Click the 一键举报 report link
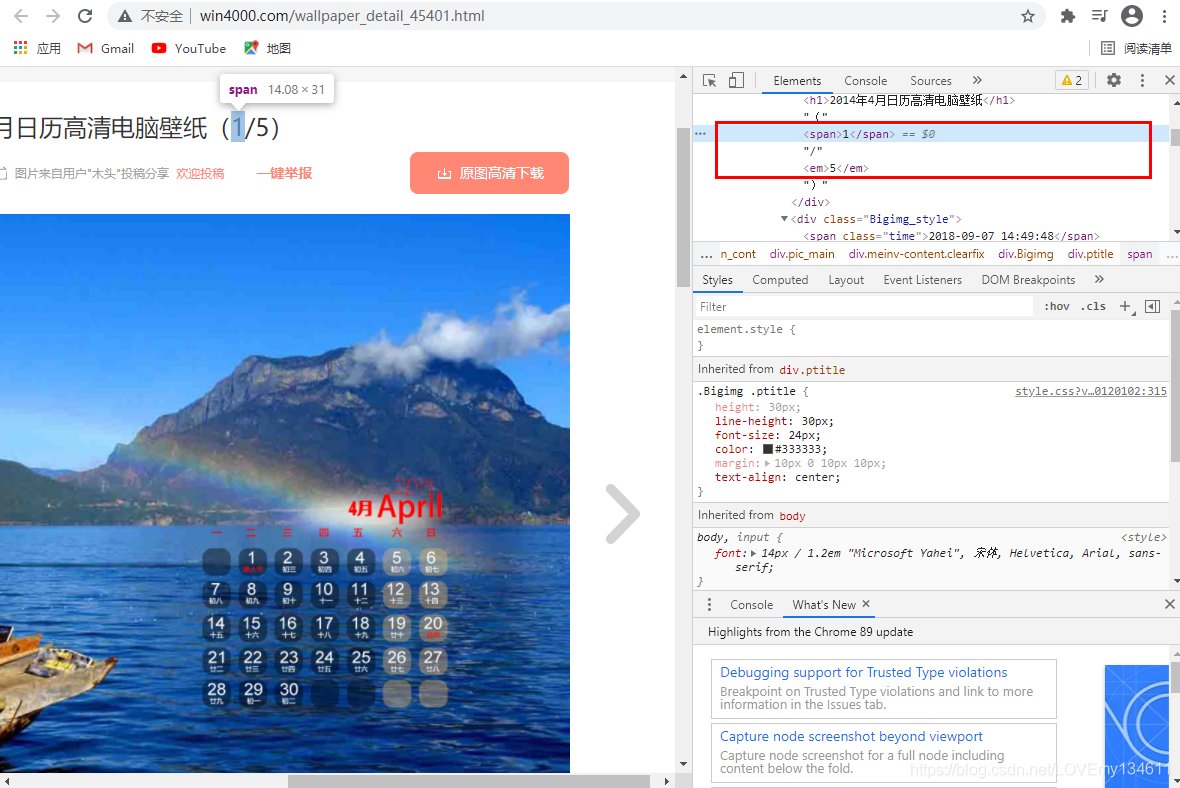Image resolution: width=1180 pixels, height=788 pixels. pyautogui.click(x=284, y=173)
